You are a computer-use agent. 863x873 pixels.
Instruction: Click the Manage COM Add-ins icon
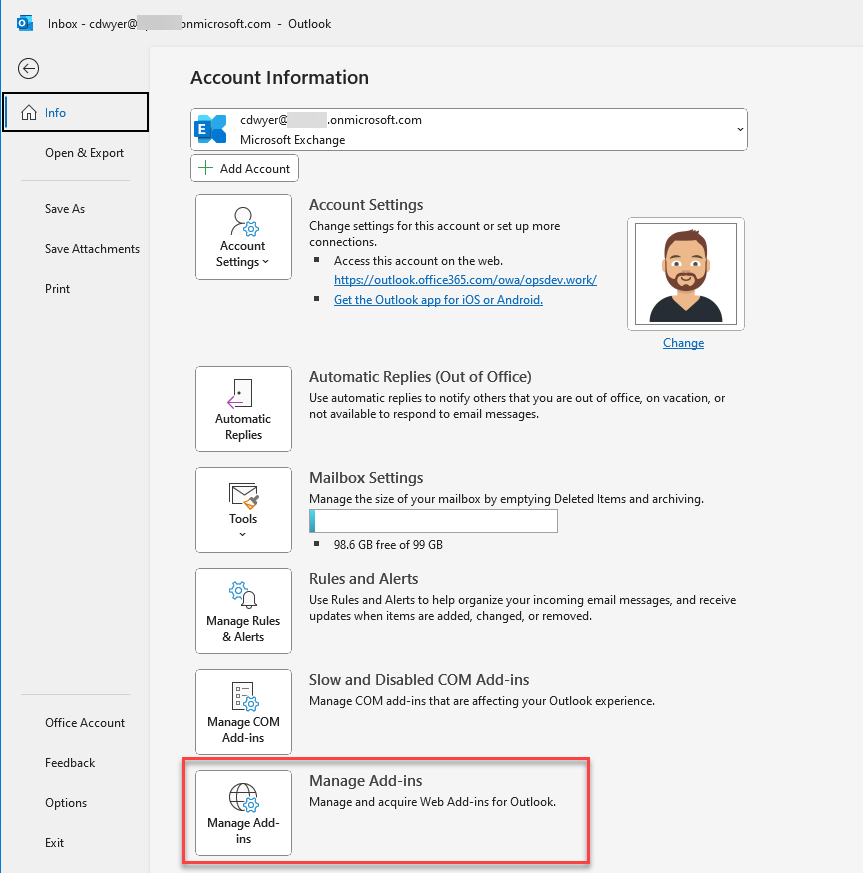(x=243, y=712)
